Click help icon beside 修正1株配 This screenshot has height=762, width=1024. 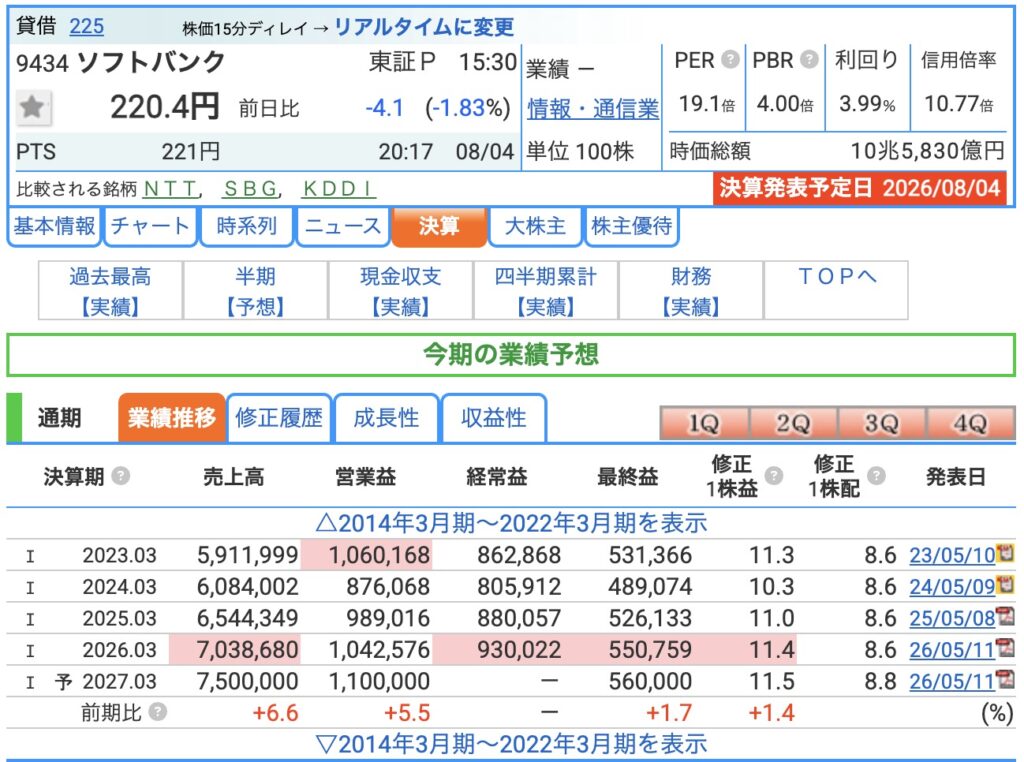[x=876, y=476]
